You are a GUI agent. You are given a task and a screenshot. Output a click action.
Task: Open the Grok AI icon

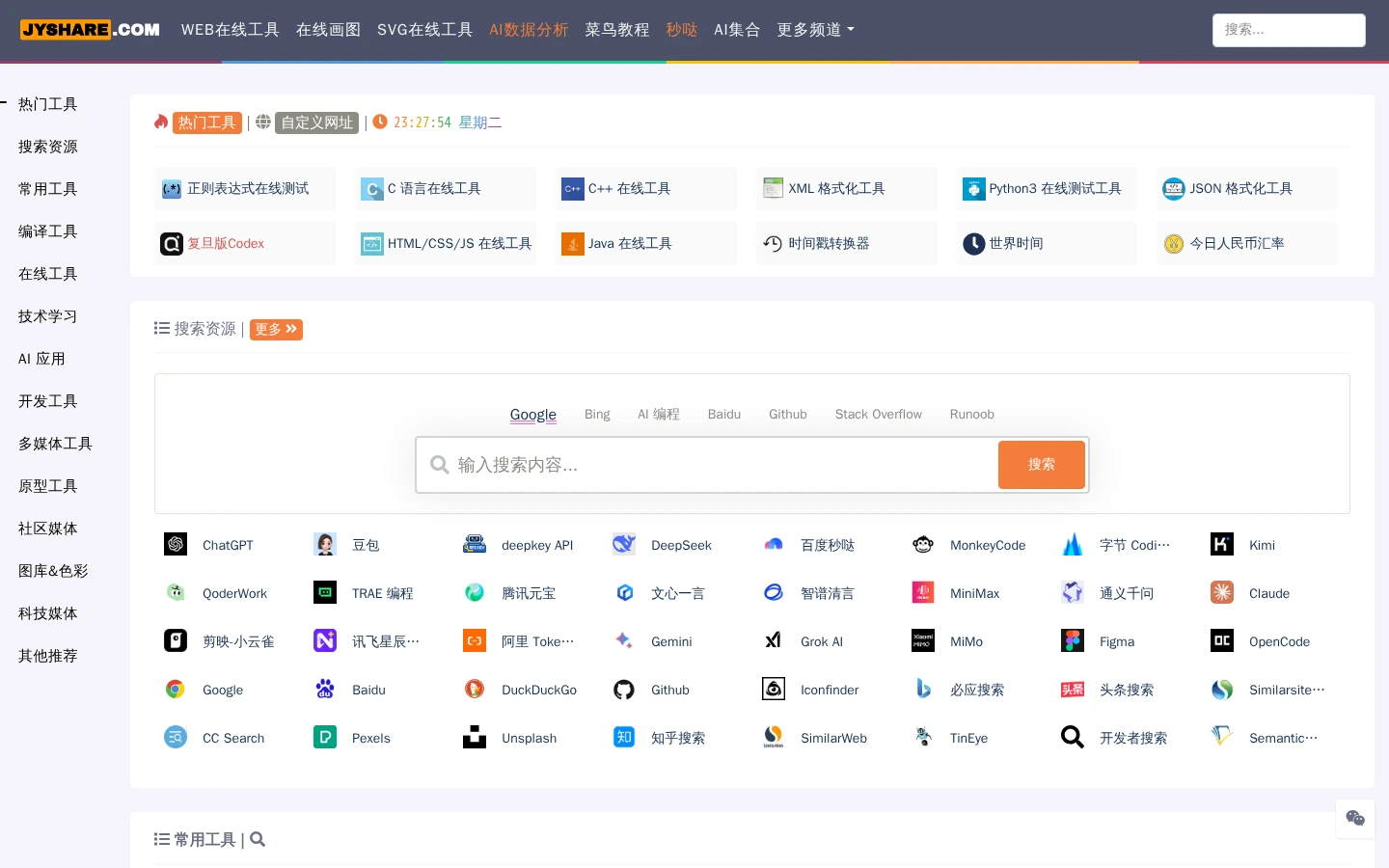(x=774, y=641)
